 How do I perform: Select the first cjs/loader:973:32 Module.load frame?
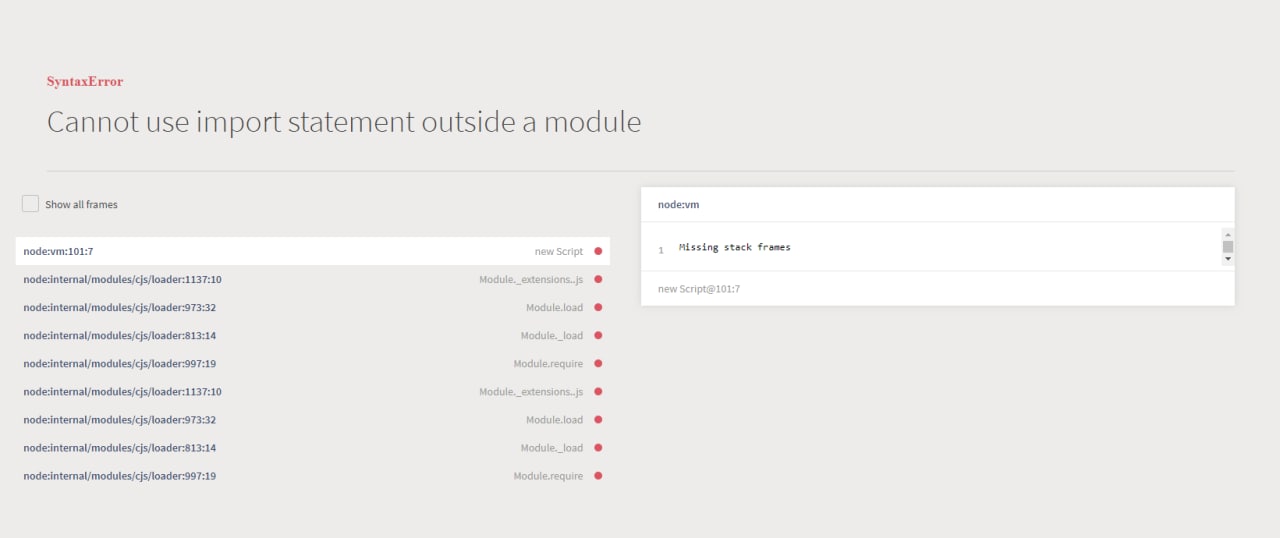[312, 307]
